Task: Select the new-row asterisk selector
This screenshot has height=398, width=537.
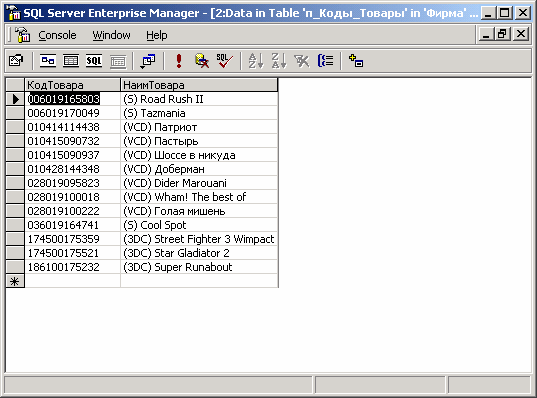Action: [15, 281]
